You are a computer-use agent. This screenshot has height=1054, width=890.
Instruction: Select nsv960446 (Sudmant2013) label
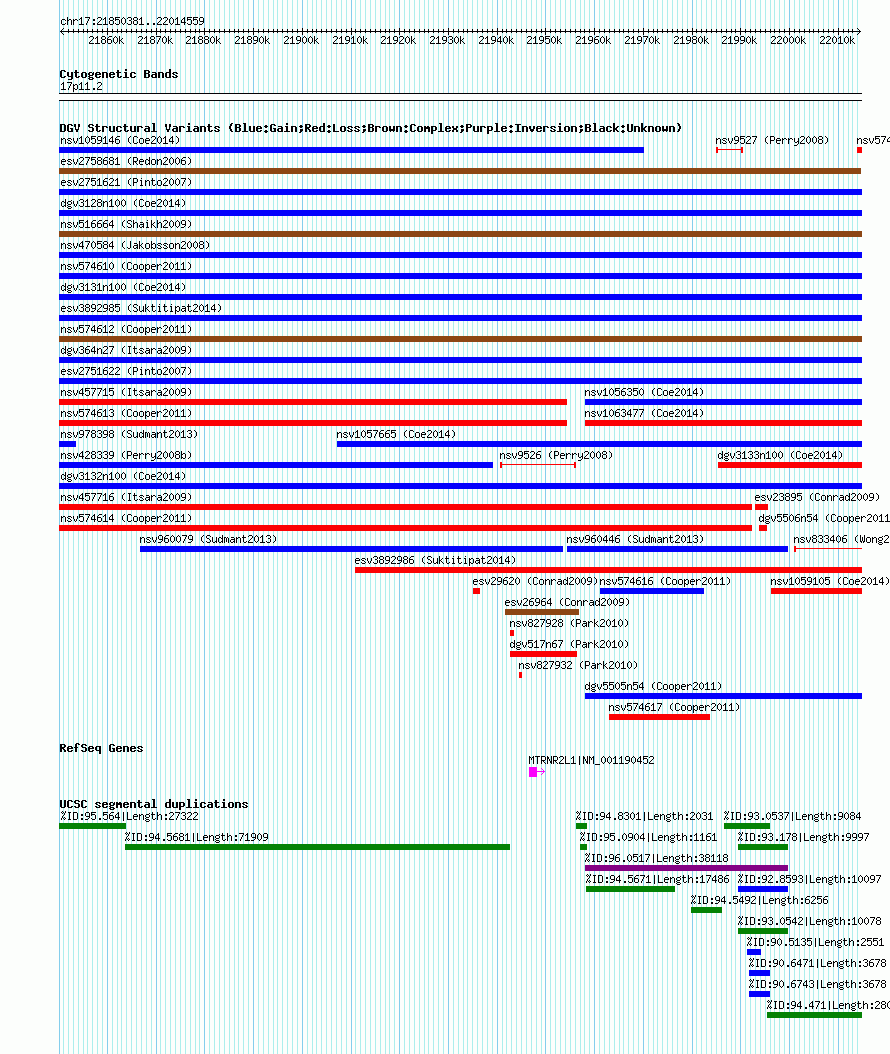tap(635, 539)
